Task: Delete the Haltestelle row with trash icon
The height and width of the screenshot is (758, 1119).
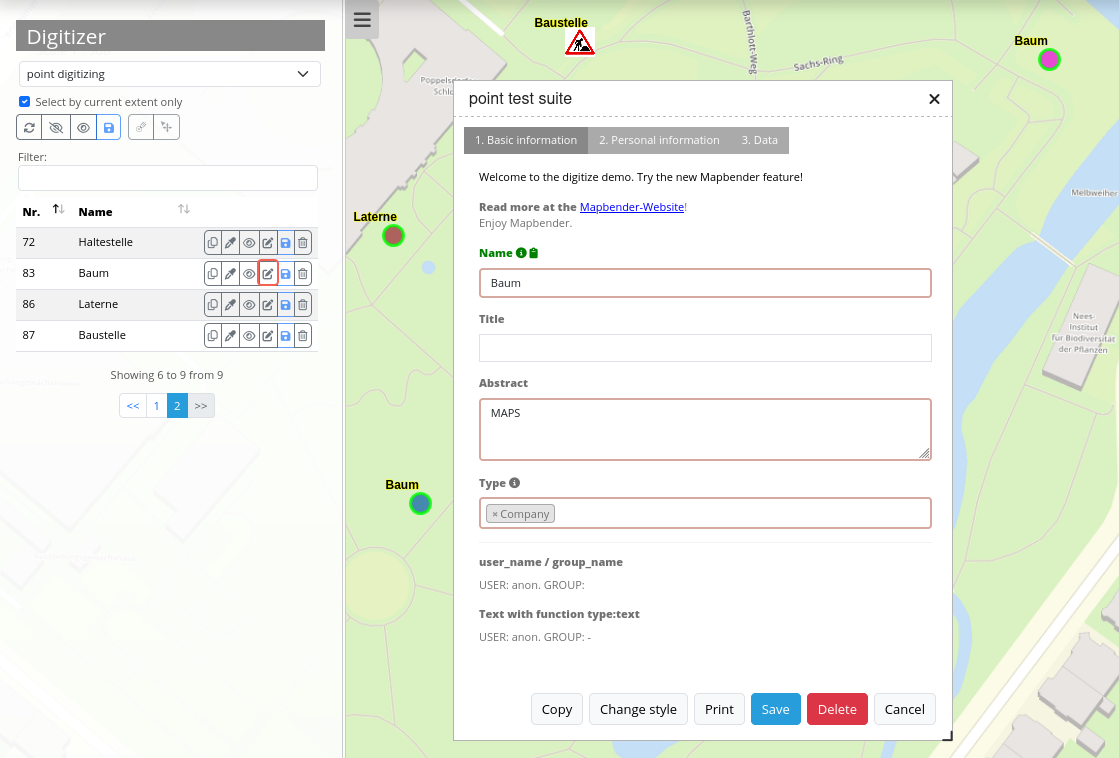Action: point(303,242)
